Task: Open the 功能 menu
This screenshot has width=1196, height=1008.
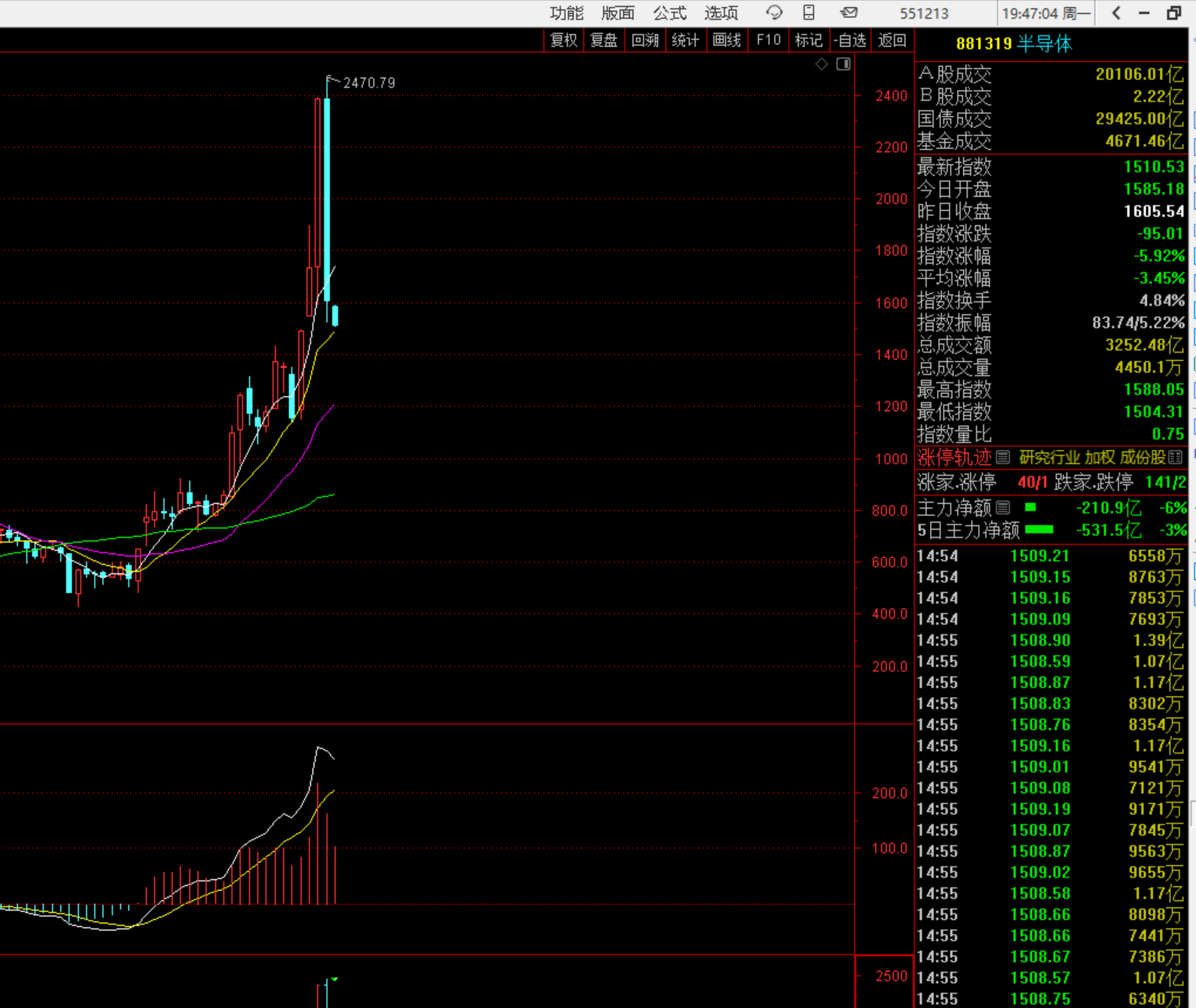Action: 567,13
